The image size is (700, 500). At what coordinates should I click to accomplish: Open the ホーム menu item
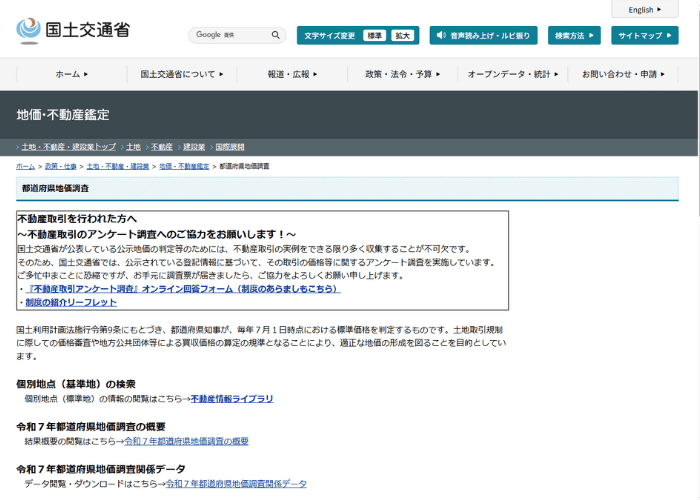click(x=71, y=74)
